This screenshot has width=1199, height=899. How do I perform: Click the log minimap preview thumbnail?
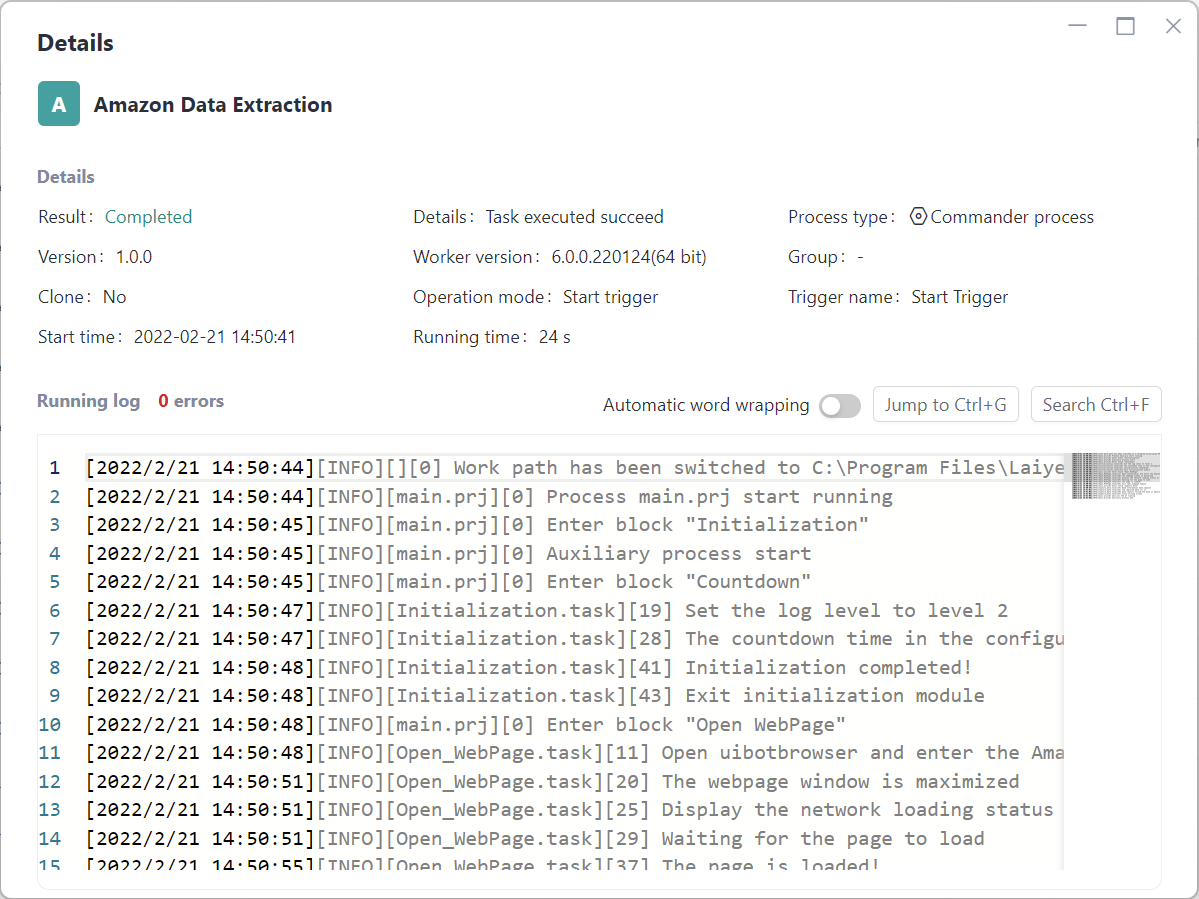(x=1115, y=476)
